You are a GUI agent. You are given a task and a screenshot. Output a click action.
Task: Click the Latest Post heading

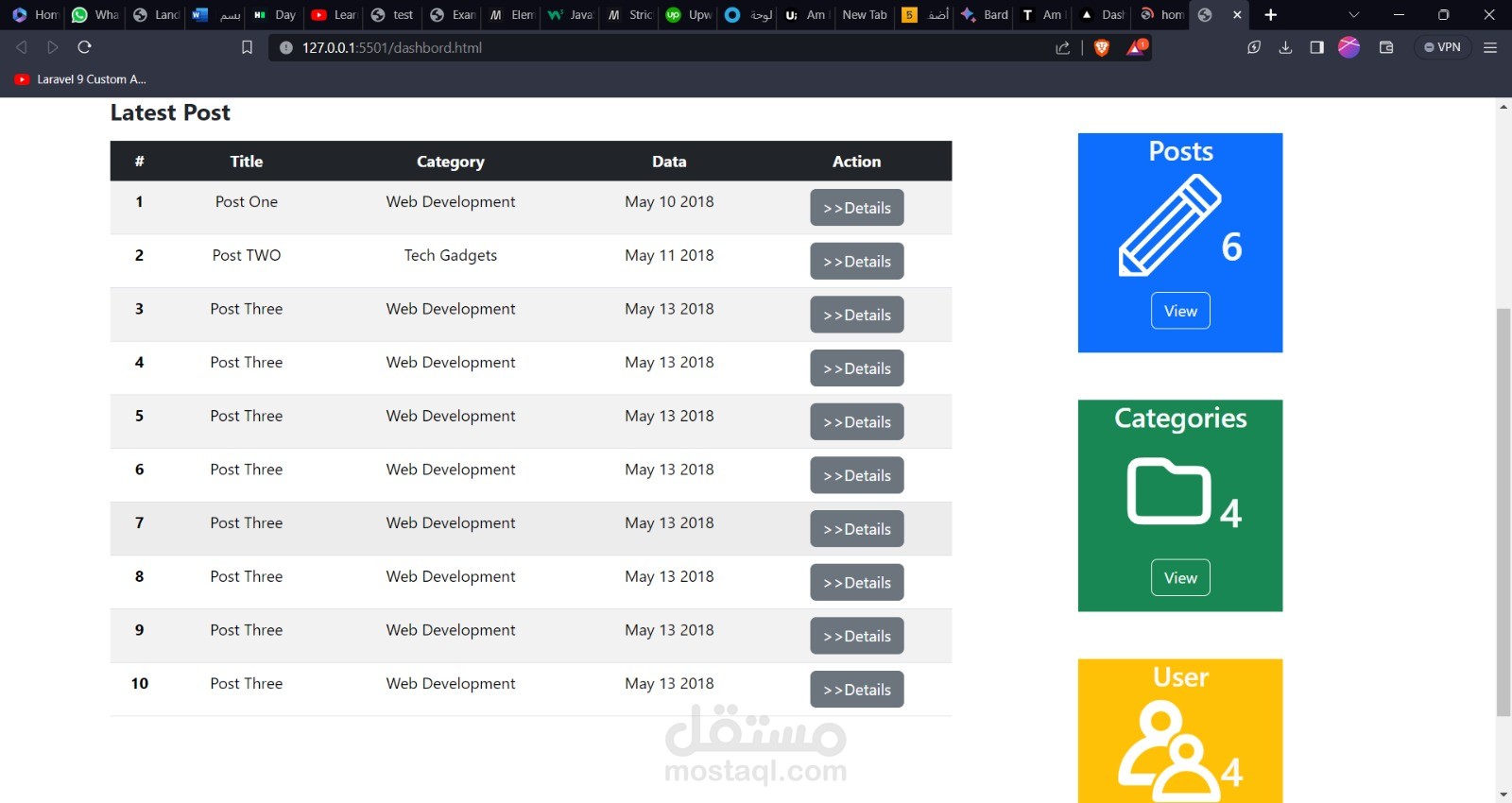[170, 112]
